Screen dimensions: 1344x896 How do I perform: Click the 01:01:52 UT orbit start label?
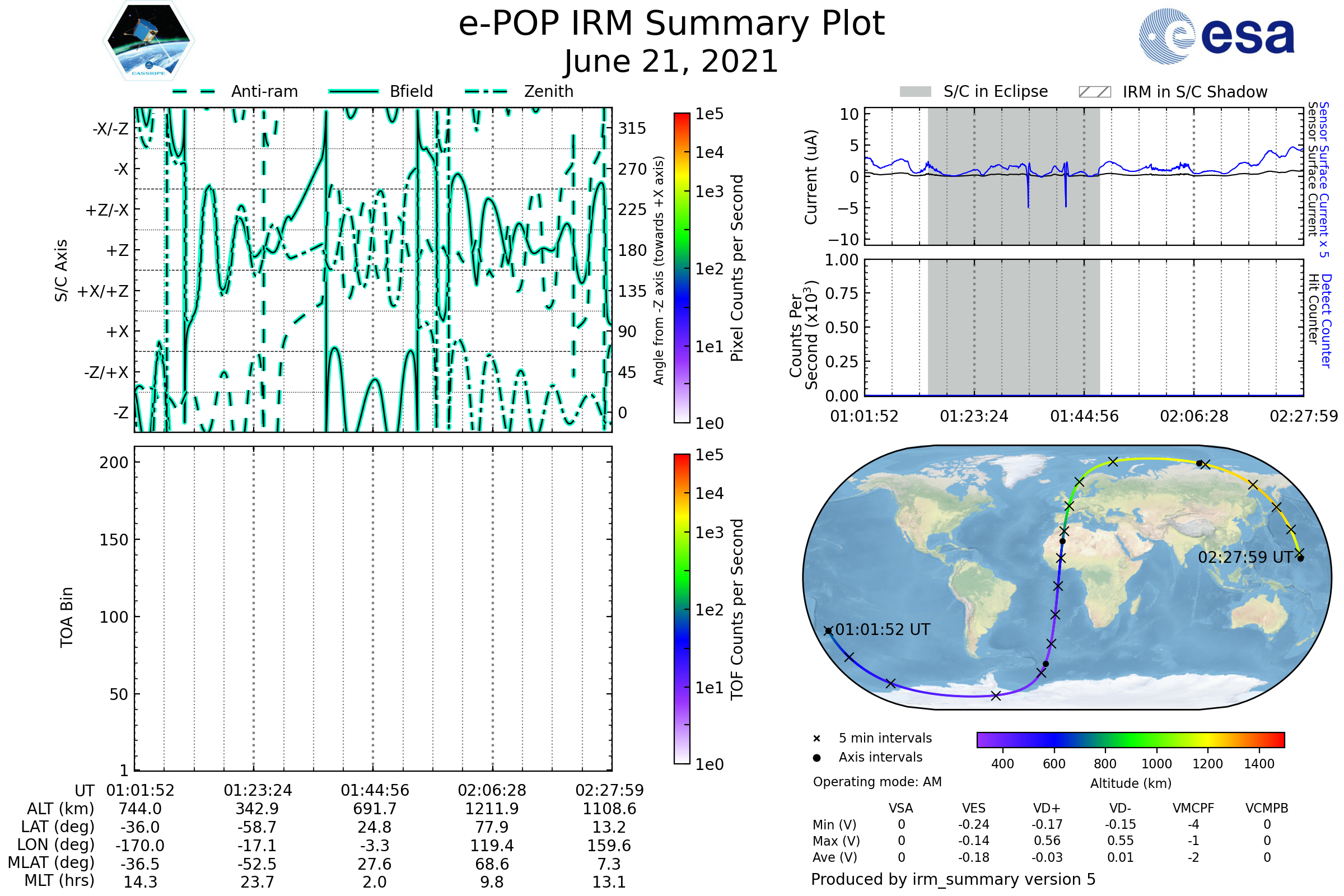[x=883, y=629]
